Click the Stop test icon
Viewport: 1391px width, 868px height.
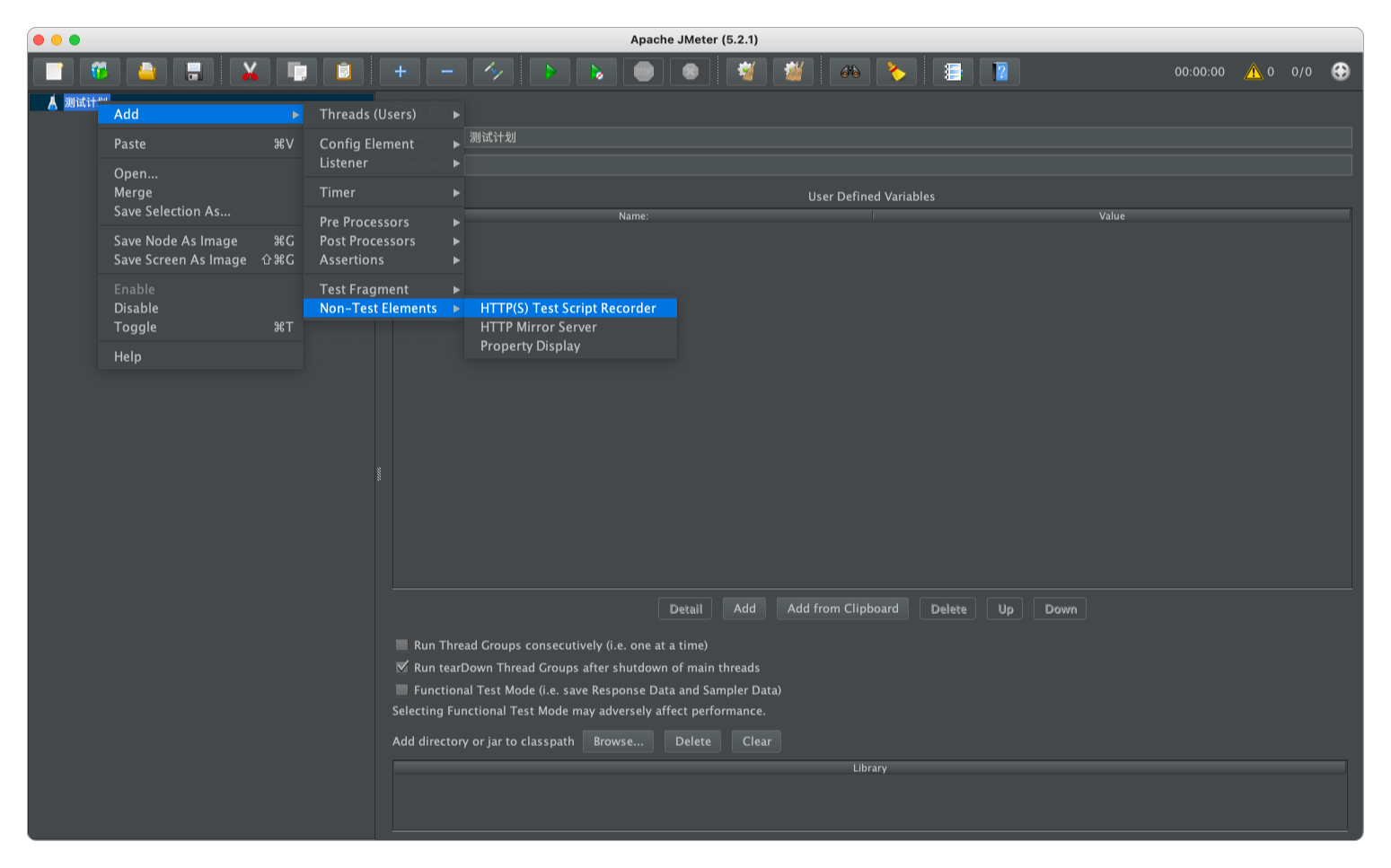(644, 72)
